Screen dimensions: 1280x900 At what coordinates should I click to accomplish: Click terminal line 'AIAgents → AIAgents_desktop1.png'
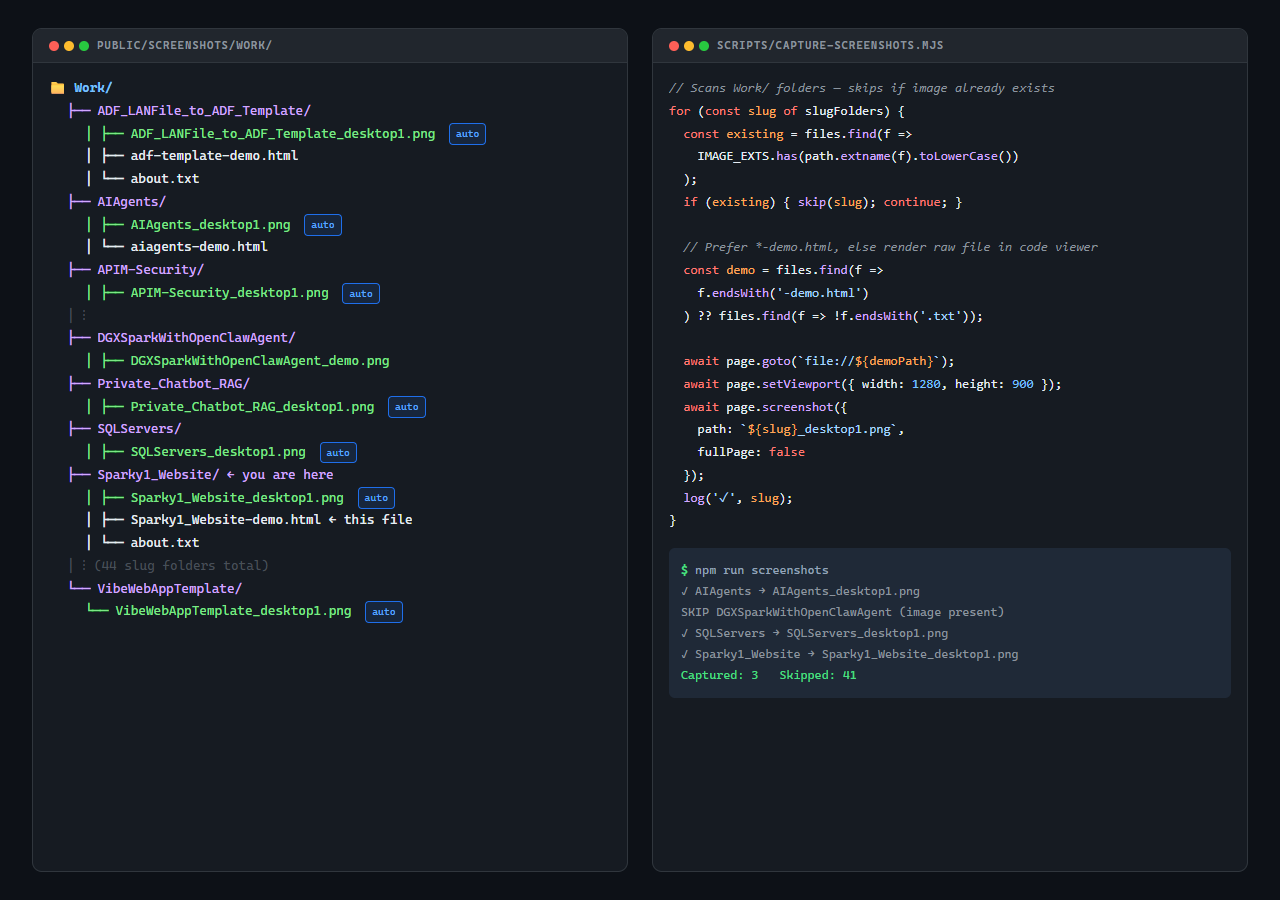click(800, 591)
